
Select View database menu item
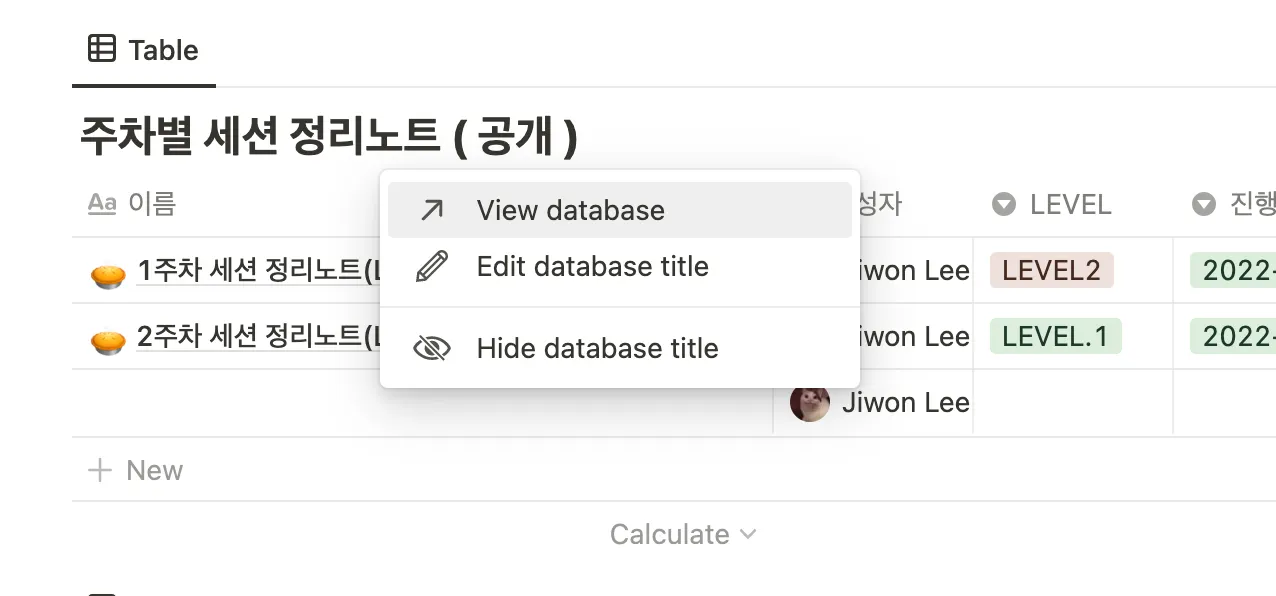pyautogui.click(x=570, y=210)
